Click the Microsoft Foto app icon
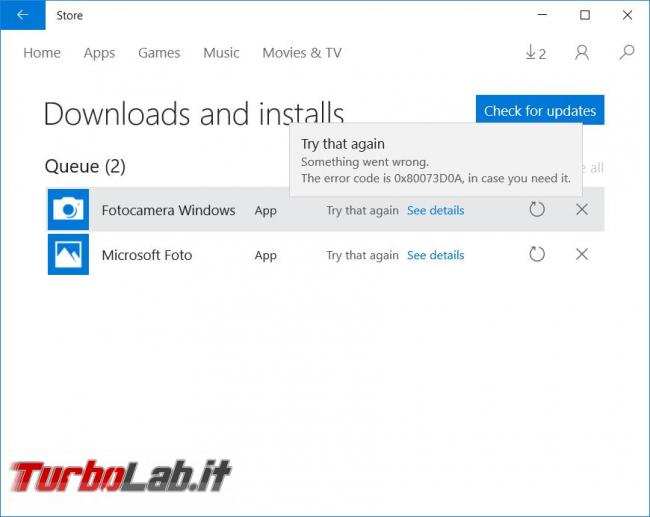 pyautogui.click(x=68, y=254)
